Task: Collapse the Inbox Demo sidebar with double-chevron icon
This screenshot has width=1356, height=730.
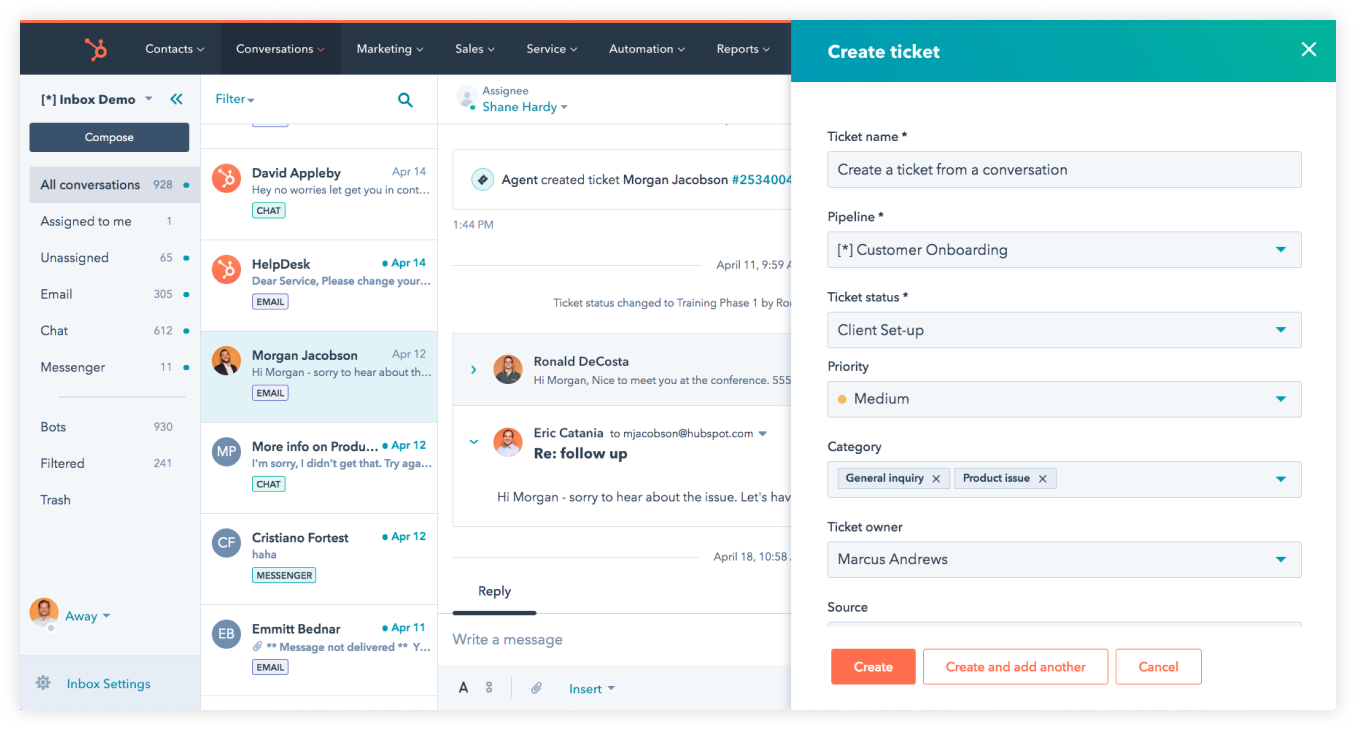Action: coord(176,99)
